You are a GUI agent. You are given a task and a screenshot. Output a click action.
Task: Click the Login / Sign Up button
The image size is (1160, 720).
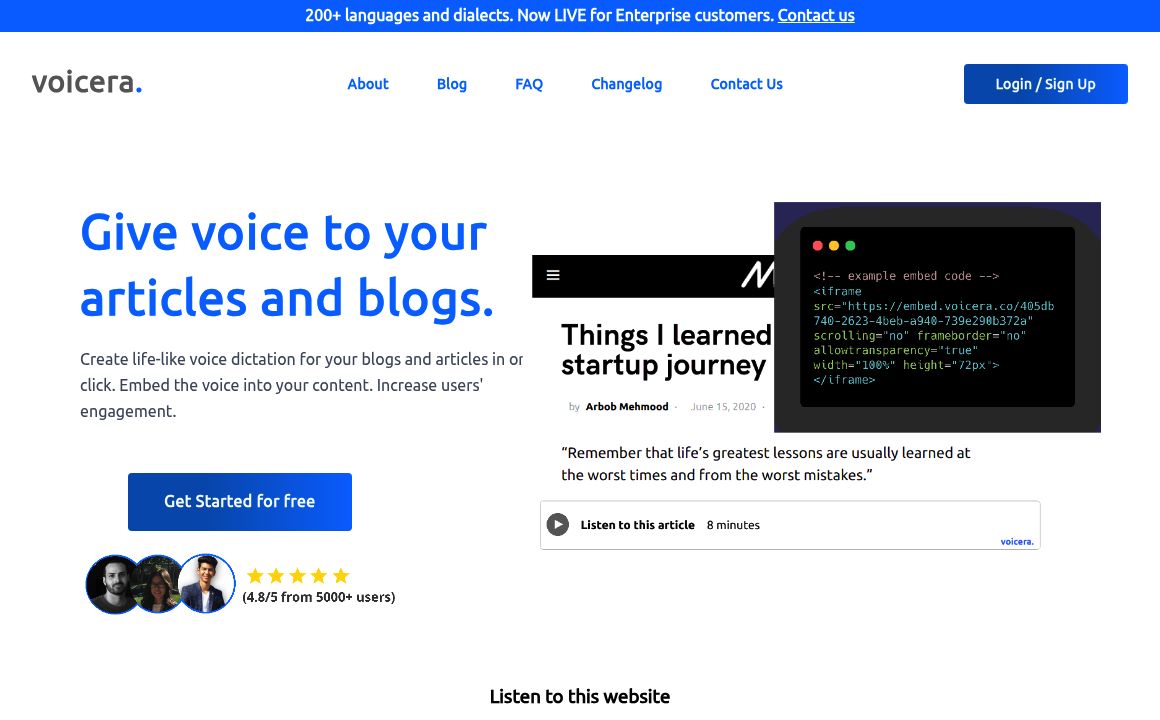pos(1045,84)
